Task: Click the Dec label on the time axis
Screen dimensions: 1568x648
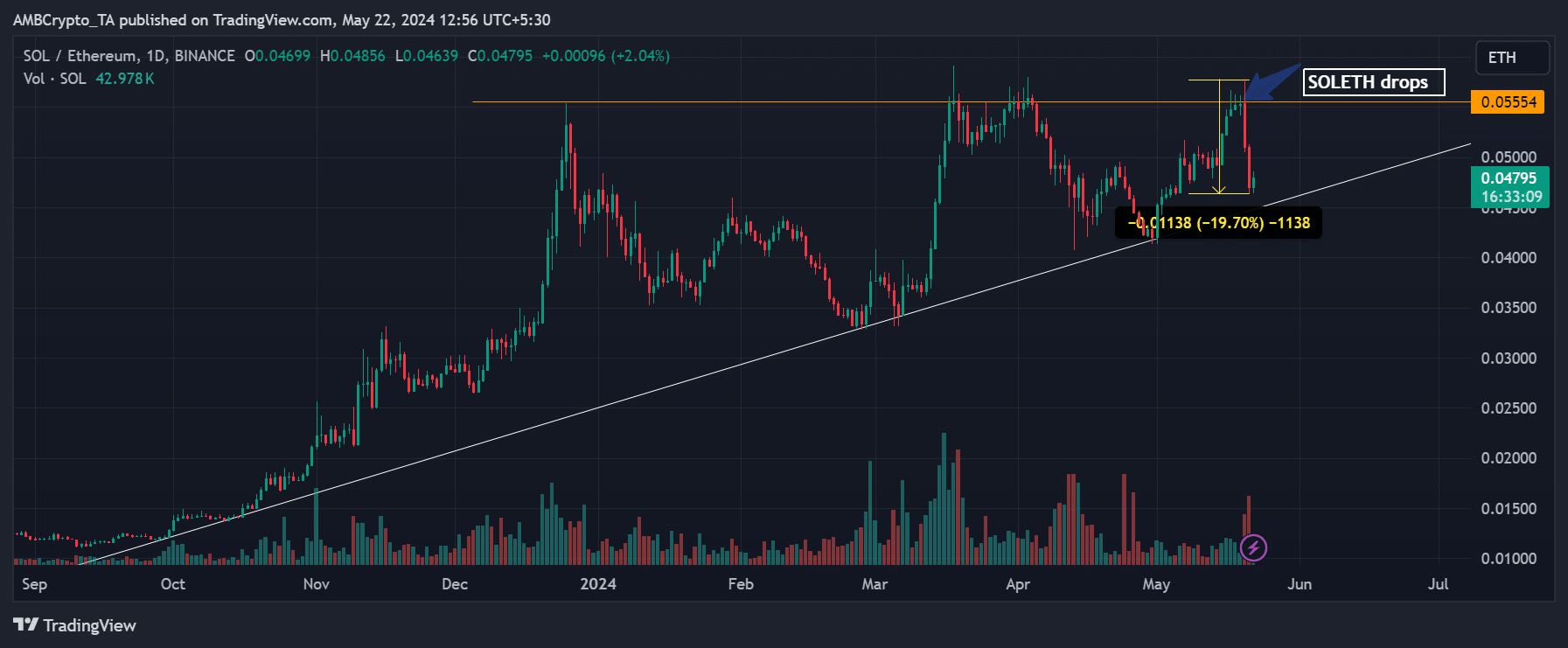Action: click(x=455, y=584)
